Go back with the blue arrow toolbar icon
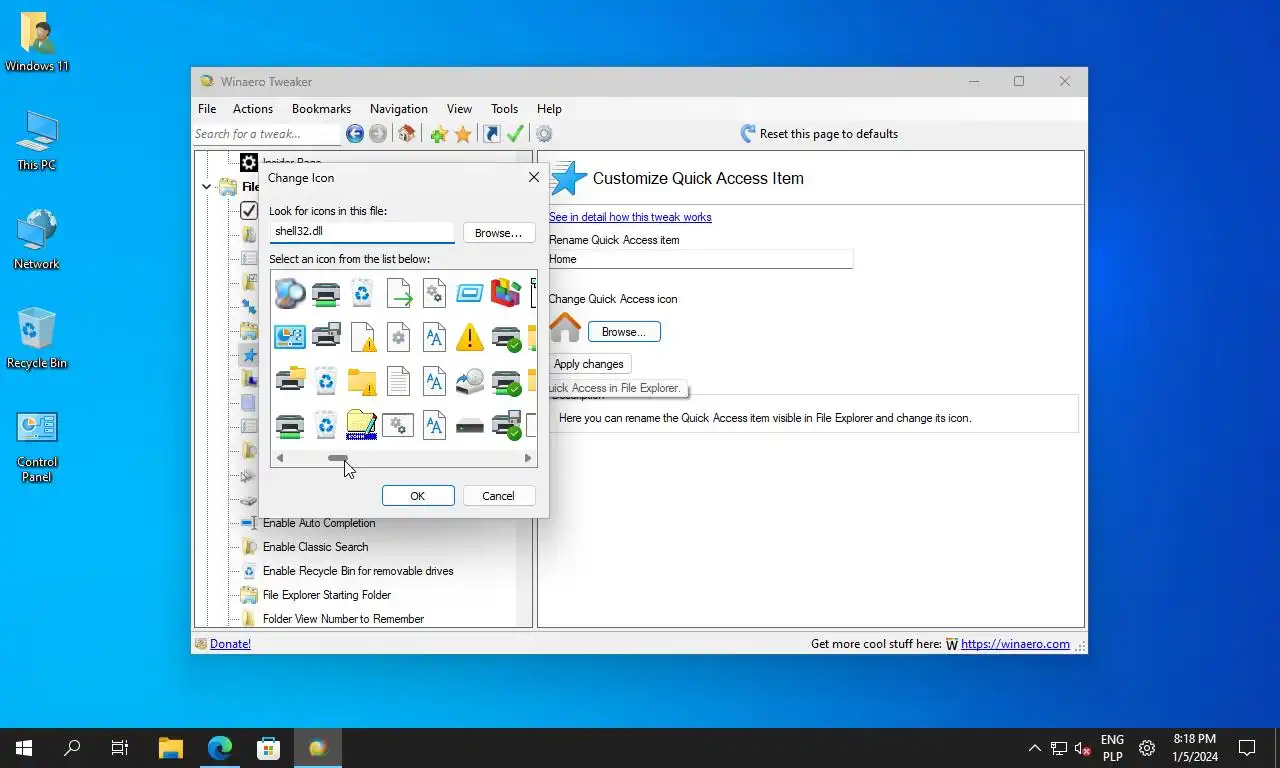Viewport: 1280px width, 768px height. (355, 134)
